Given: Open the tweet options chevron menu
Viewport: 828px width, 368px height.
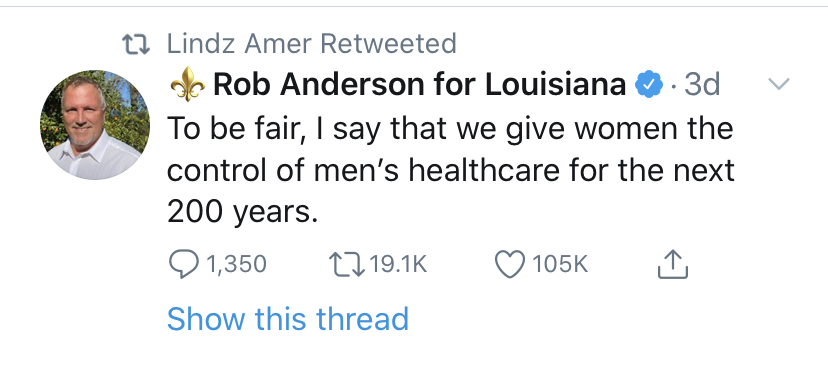Looking at the screenshot, I should tap(778, 83).
